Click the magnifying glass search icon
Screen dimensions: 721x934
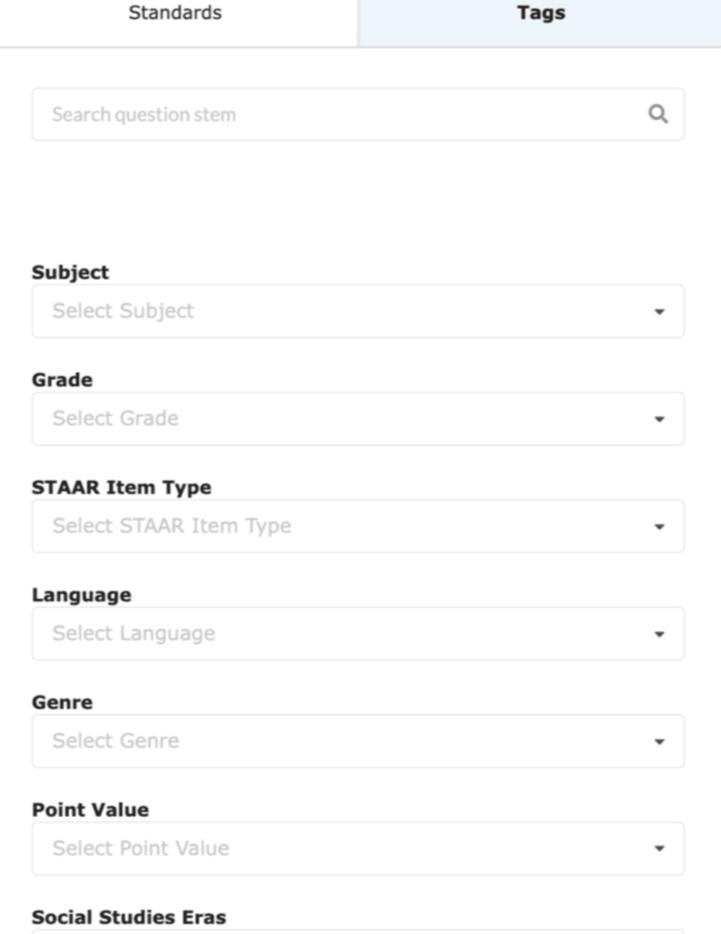[657, 114]
